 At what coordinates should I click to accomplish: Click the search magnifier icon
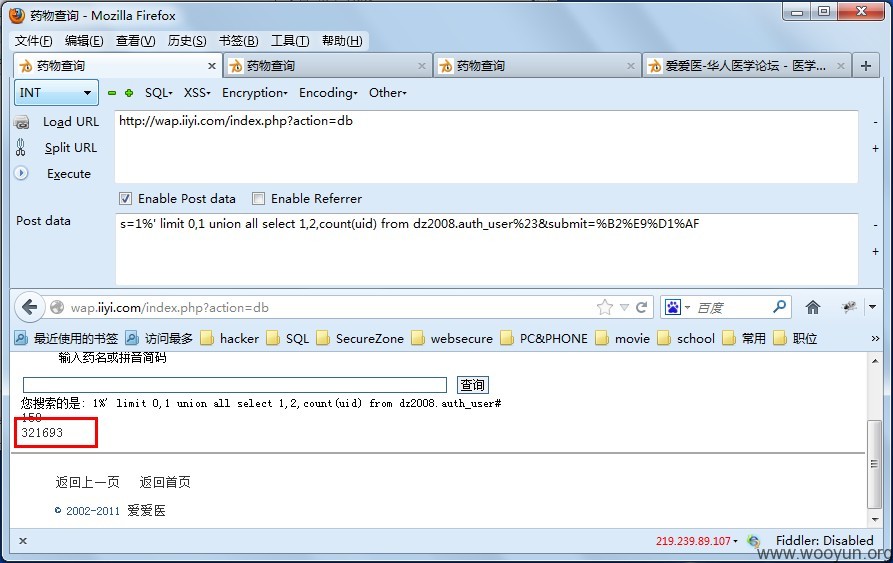pos(779,307)
